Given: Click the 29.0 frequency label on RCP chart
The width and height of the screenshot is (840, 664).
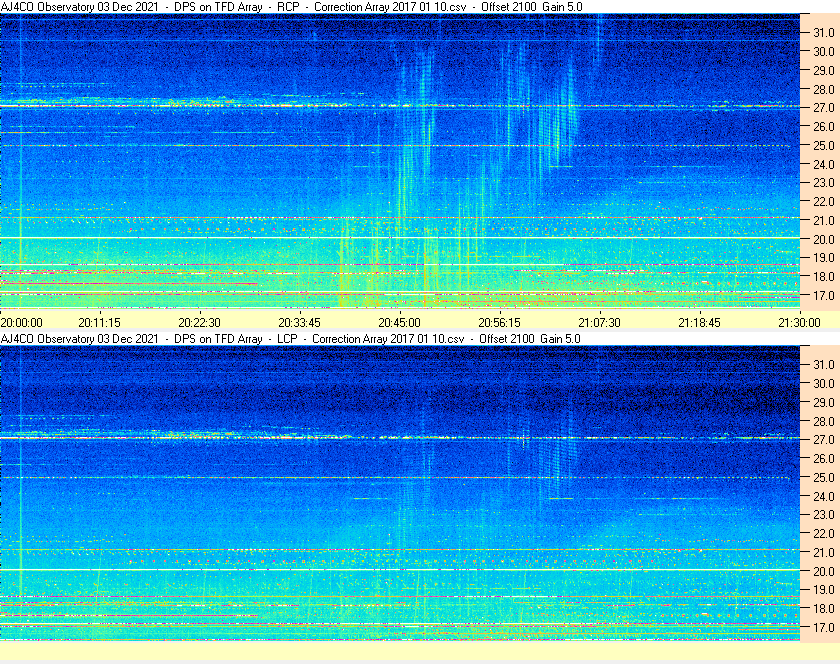Looking at the screenshot, I should pyautogui.click(x=824, y=71).
